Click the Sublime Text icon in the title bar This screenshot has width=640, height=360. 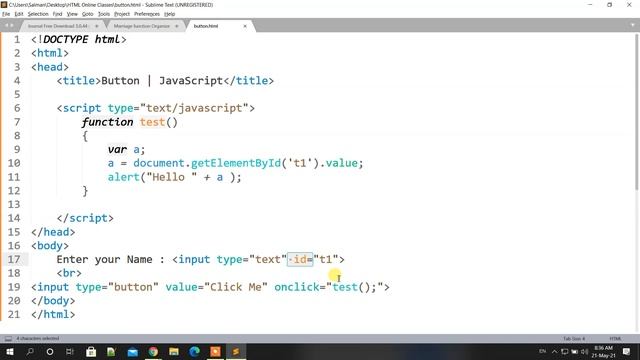click(x=4, y=4)
